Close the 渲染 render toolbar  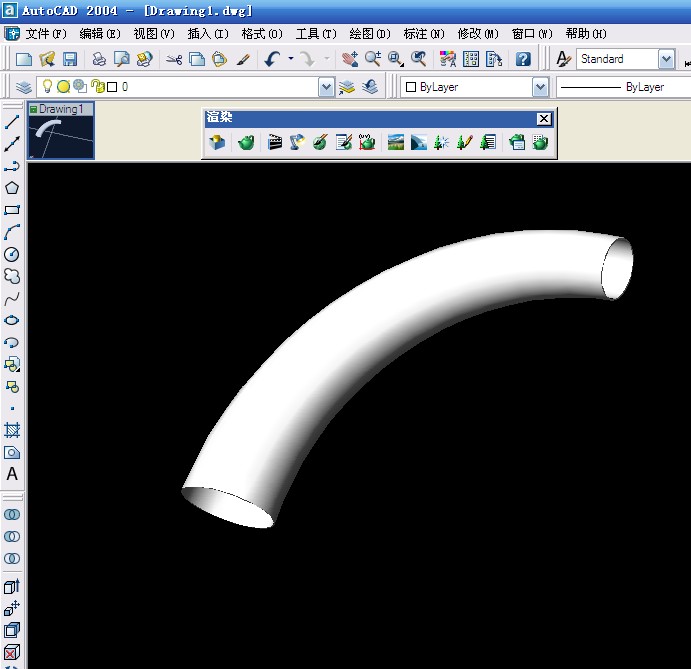click(544, 119)
